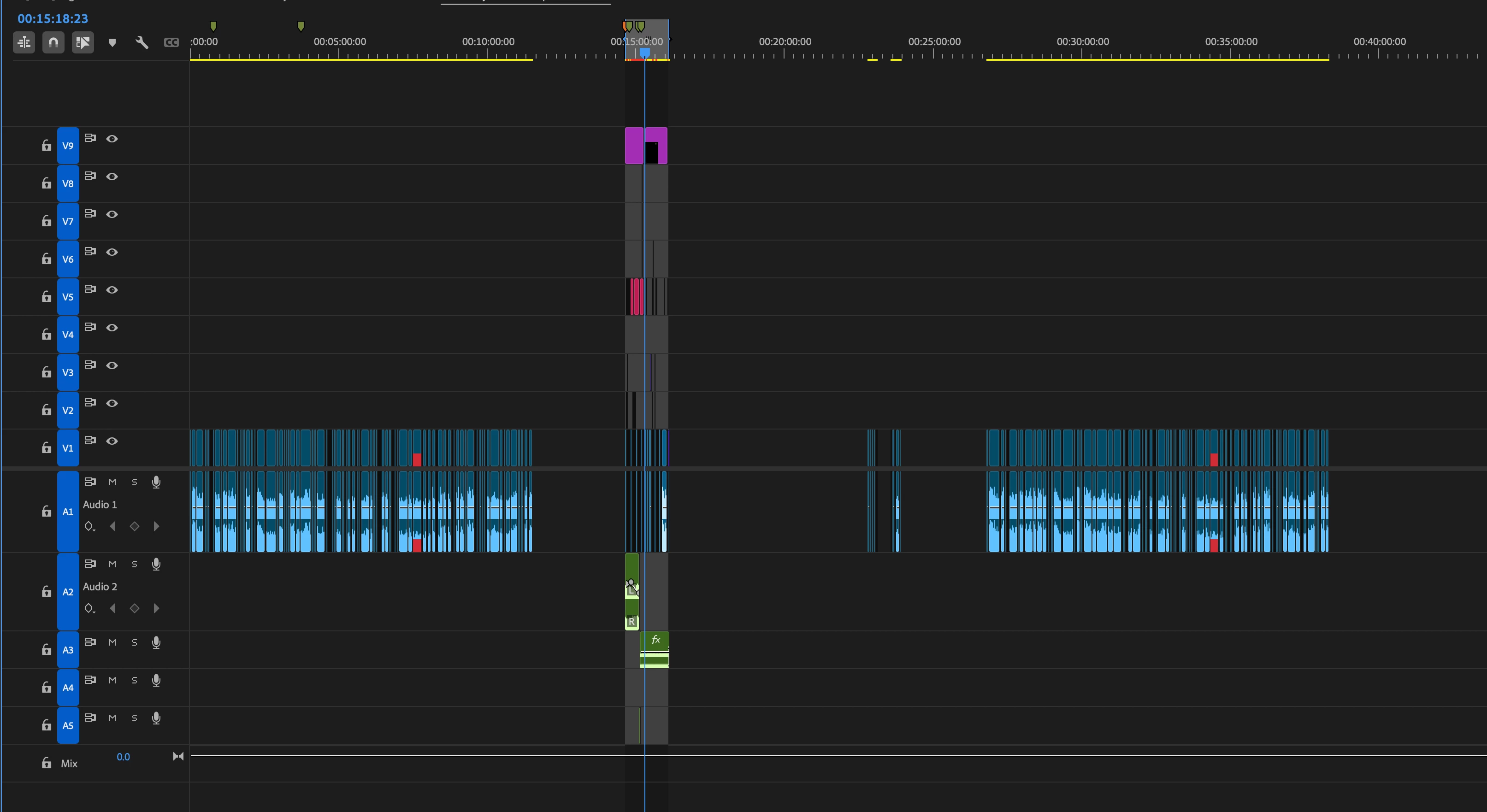Click the 00:30:00:00 mark on time ruler
Viewport: 1487px width, 812px height.
[x=1082, y=41]
